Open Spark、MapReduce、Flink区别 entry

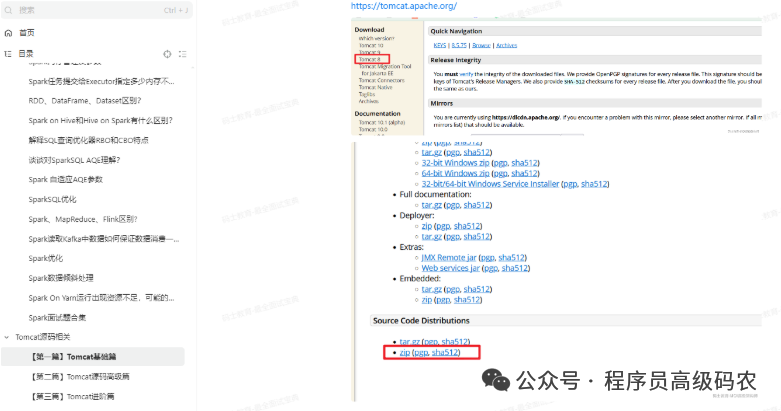coord(83,219)
